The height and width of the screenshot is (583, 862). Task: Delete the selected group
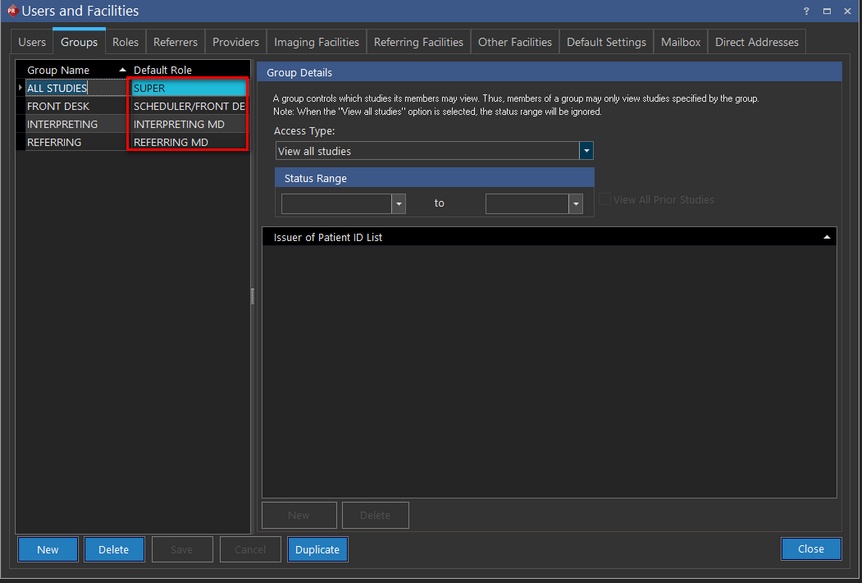click(x=113, y=549)
